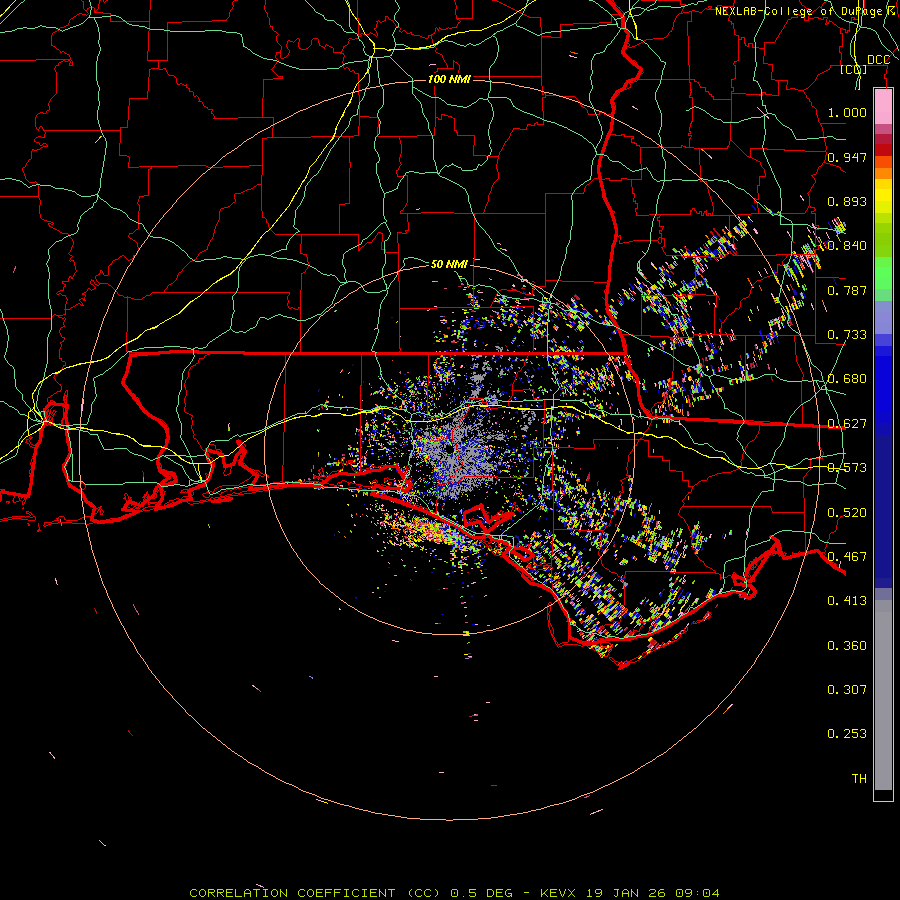The width and height of the screenshot is (900, 900).
Task: Click the '50 NMI' range ring label
Action: (449, 264)
